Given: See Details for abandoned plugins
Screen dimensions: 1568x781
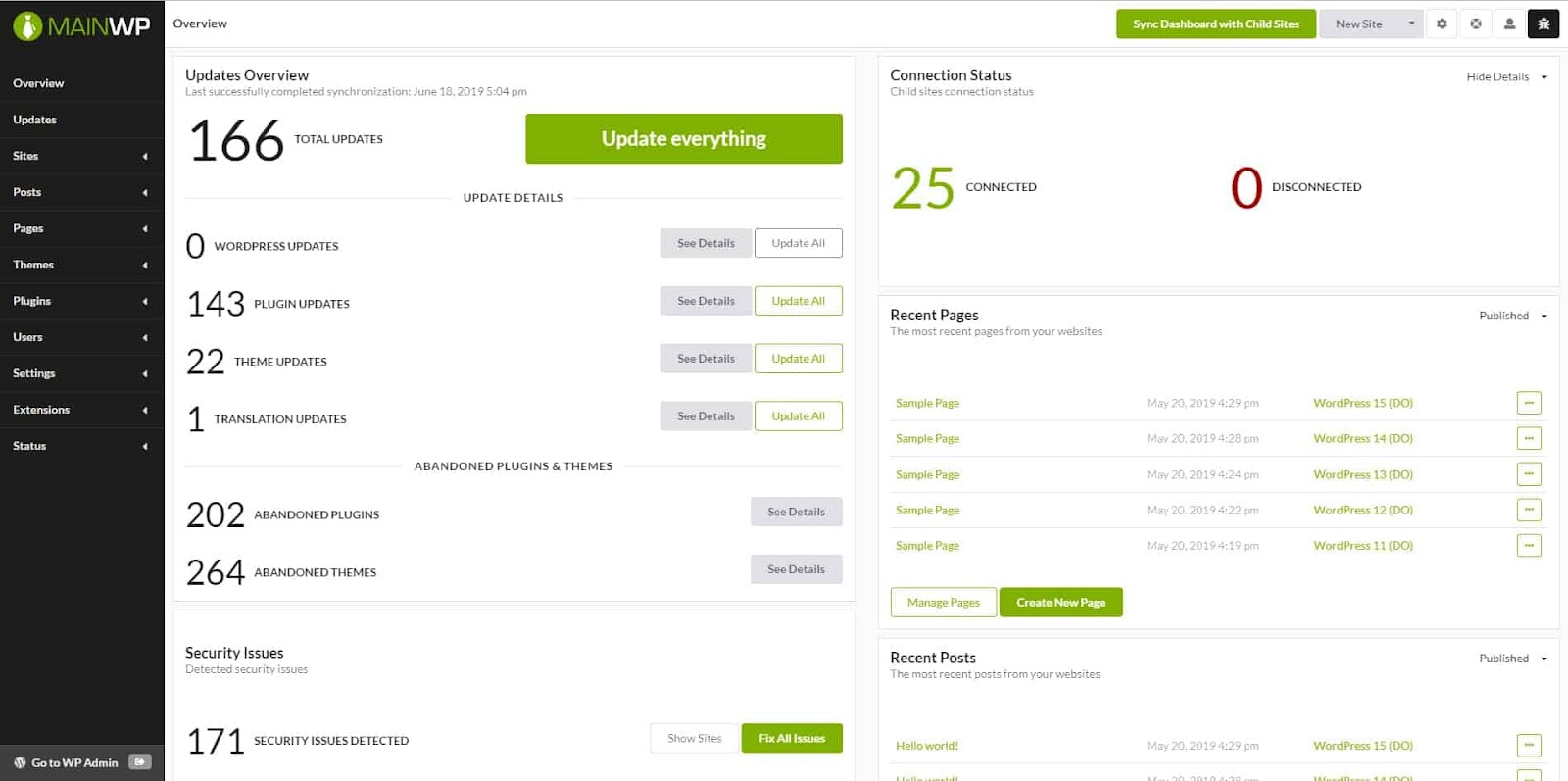Looking at the screenshot, I should pyautogui.click(x=796, y=512).
